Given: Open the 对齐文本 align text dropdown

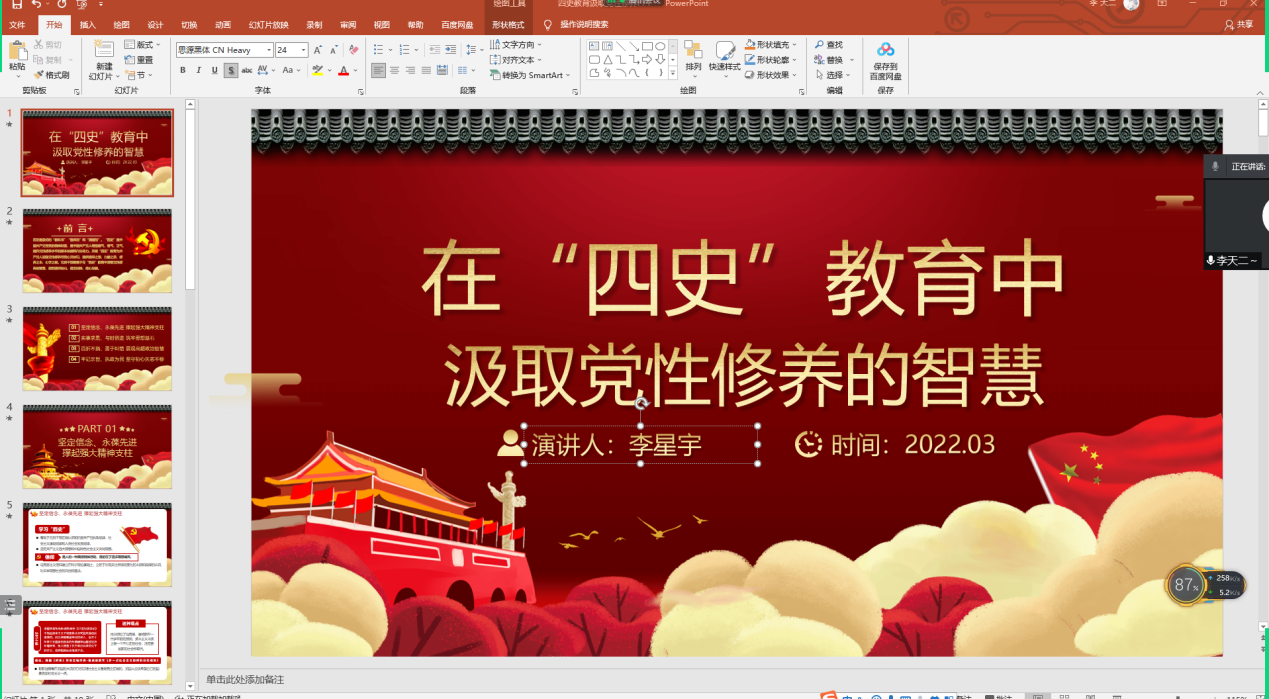Looking at the screenshot, I should click(515, 60).
